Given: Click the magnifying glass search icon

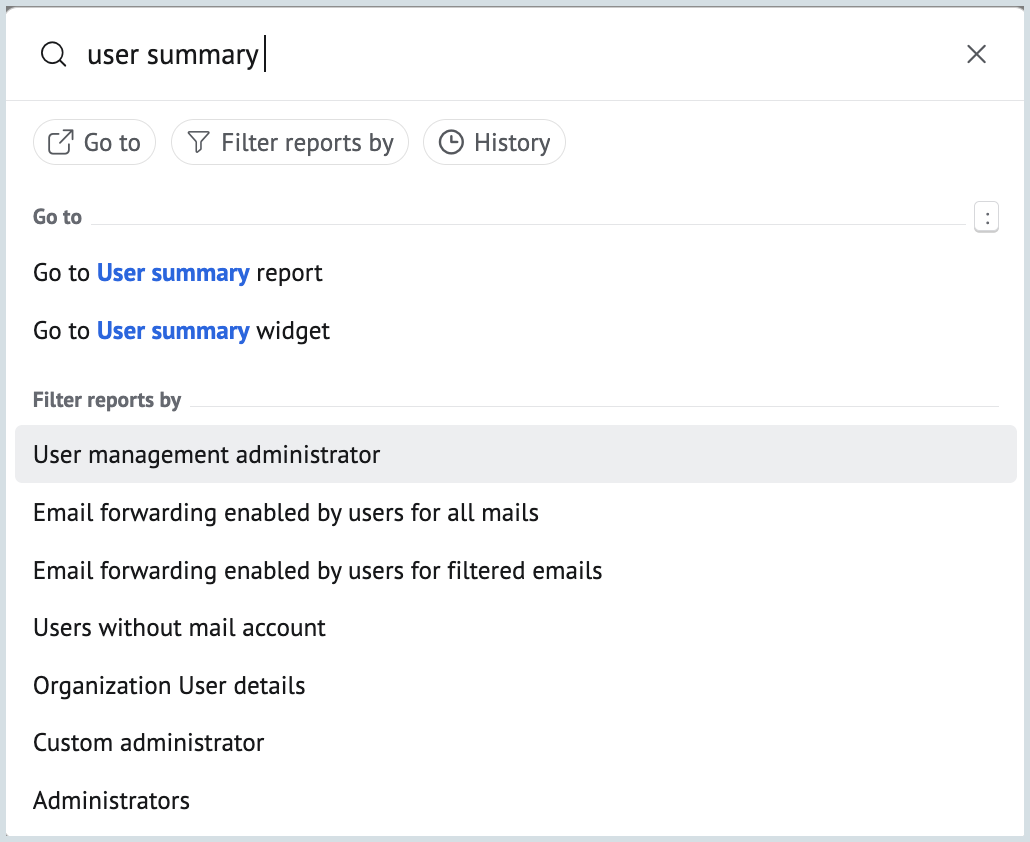Looking at the screenshot, I should click(53, 54).
